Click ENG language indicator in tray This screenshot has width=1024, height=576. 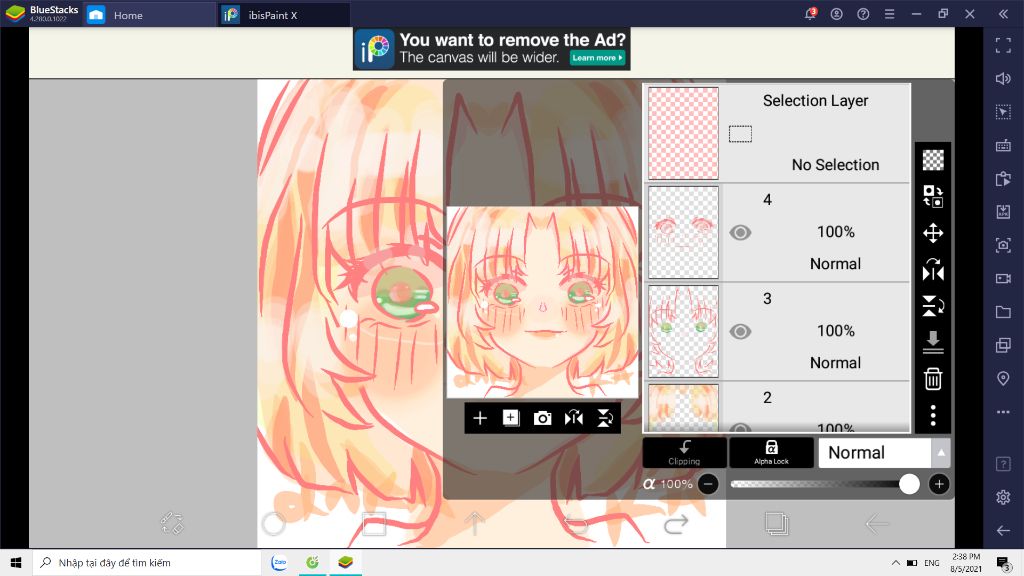[x=932, y=563]
